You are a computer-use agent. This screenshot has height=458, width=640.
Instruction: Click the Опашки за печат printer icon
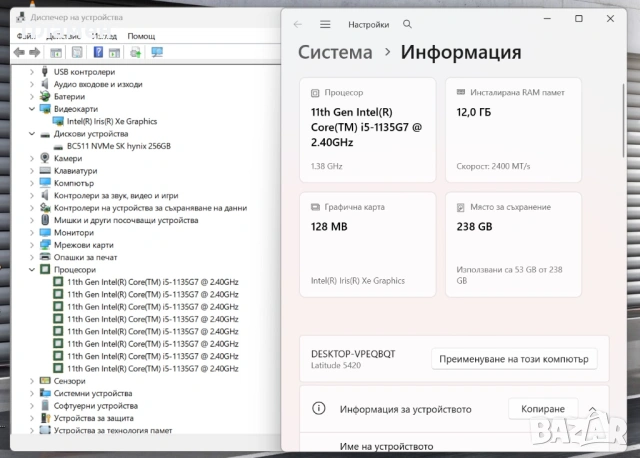click(45, 257)
